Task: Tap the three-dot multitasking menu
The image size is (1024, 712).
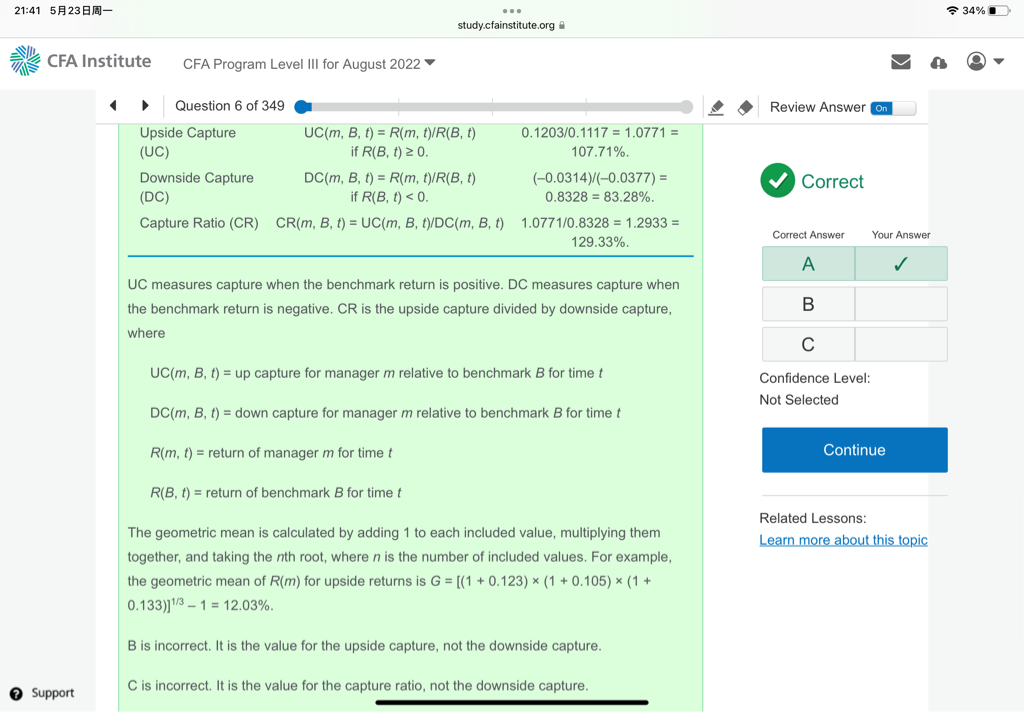Action: point(512,10)
